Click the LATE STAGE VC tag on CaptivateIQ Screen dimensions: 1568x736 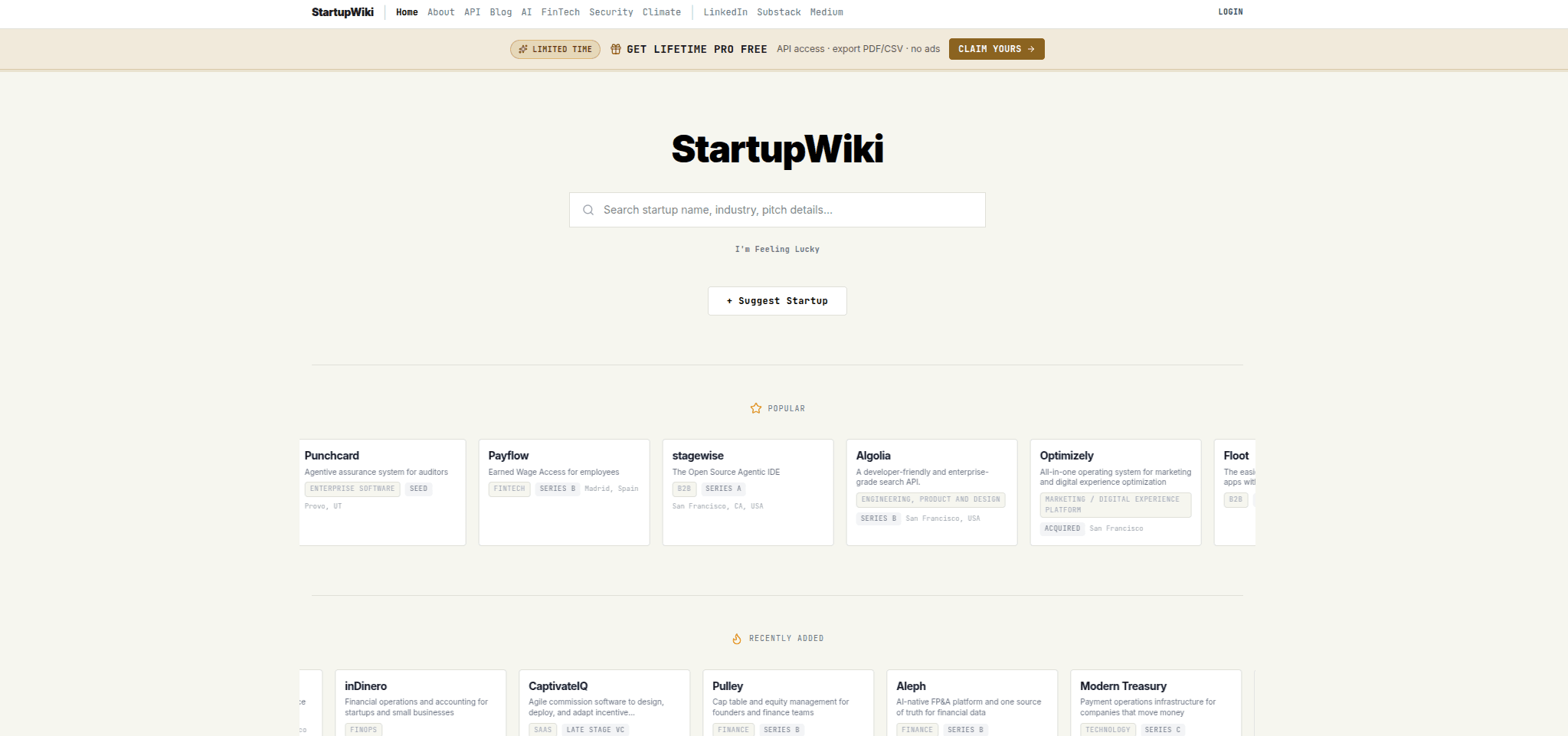pyautogui.click(x=595, y=730)
